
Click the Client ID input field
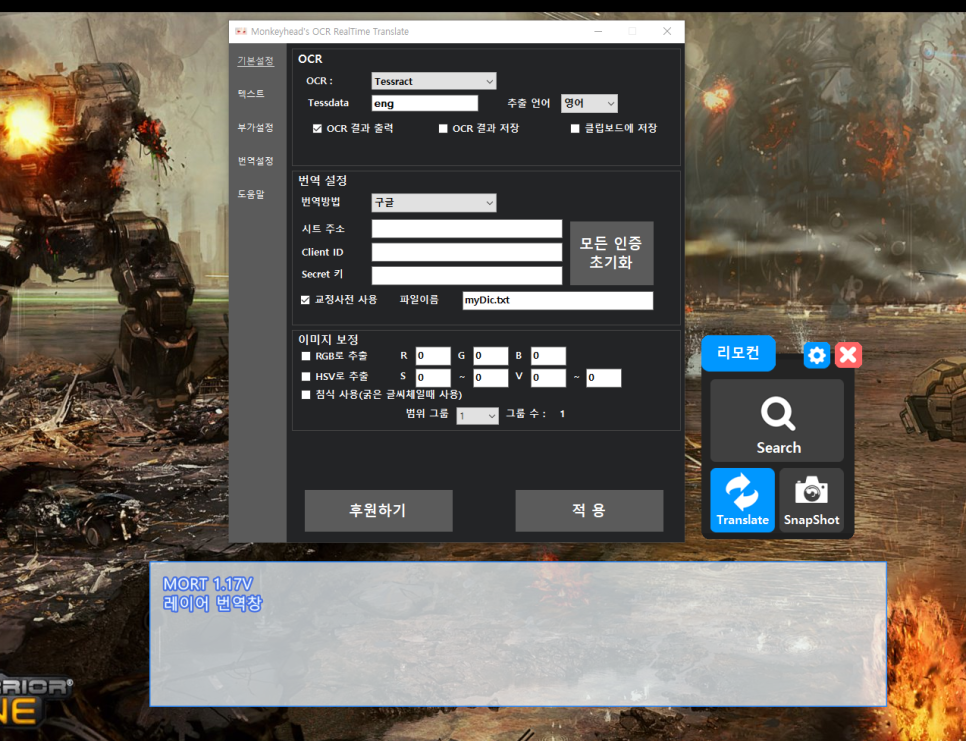coord(466,252)
